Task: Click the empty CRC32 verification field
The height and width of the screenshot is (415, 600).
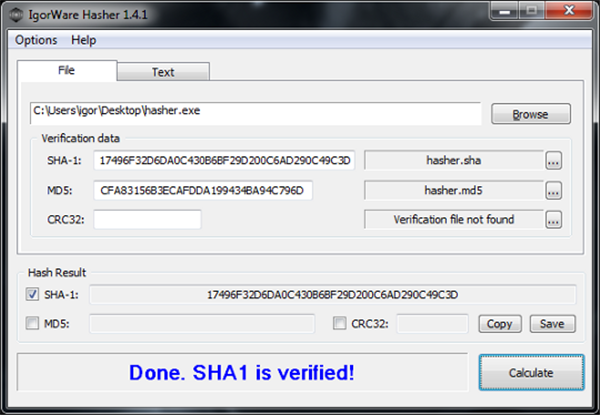Action: pos(147,220)
